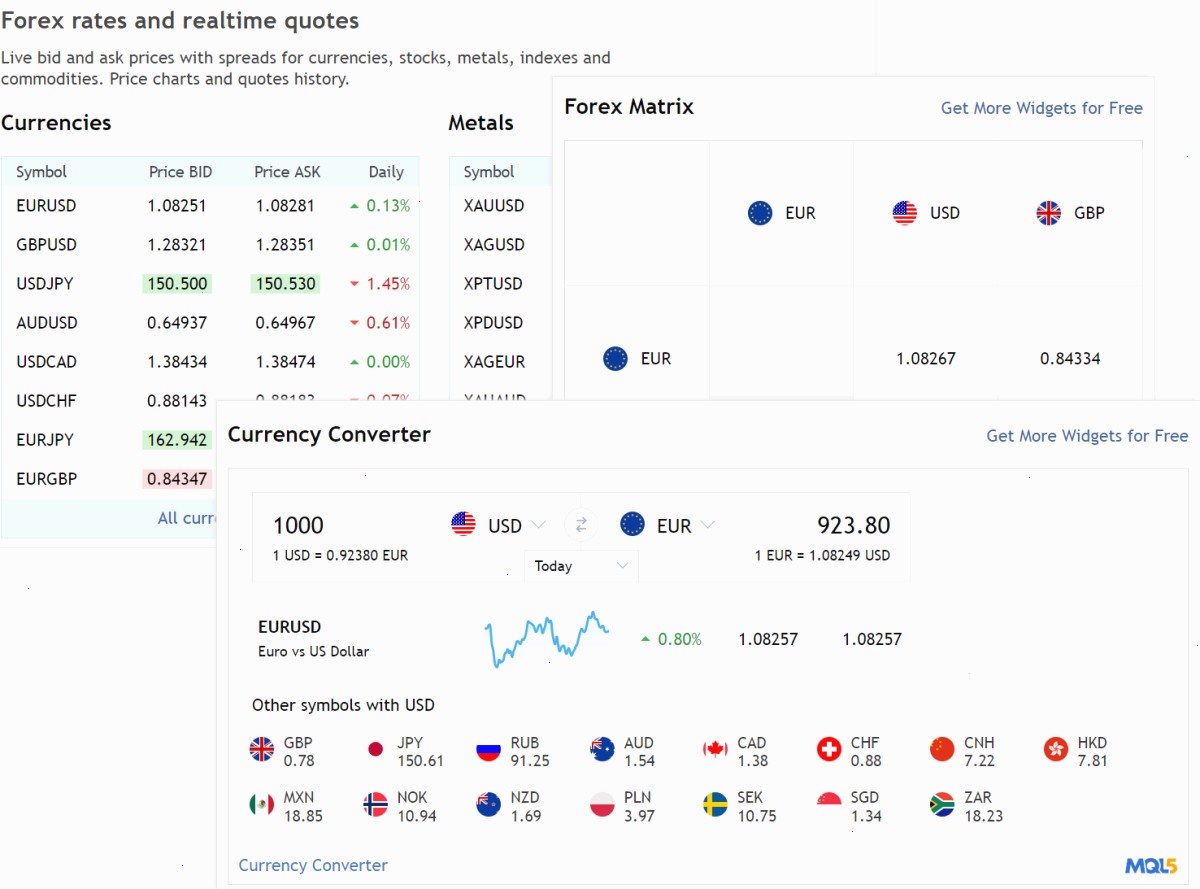Image resolution: width=1200 pixels, height=889 pixels.
Task: Select the ZAR South African flag icon
Action: coord(942,804)
